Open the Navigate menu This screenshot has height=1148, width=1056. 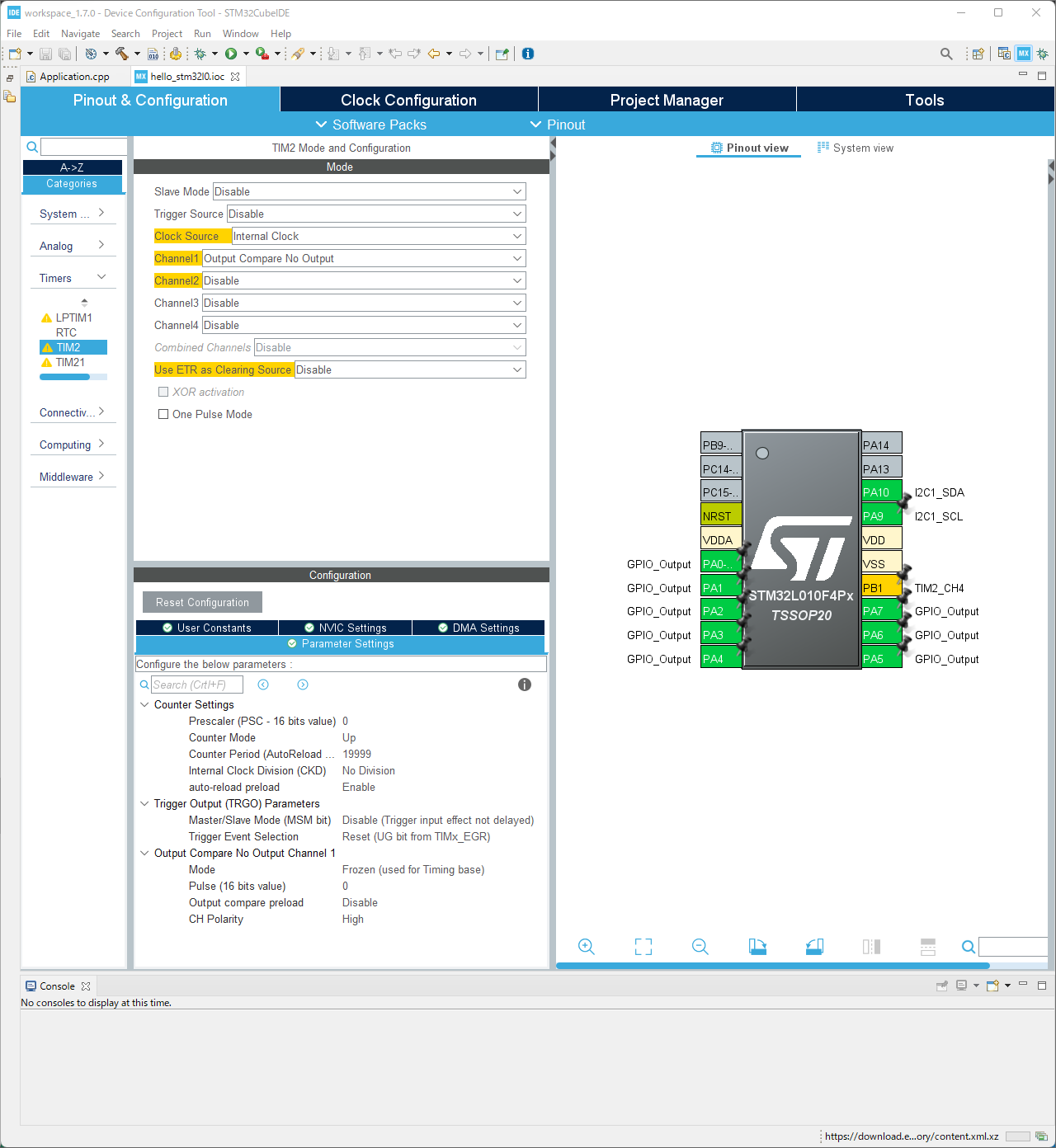coord(80,34)
